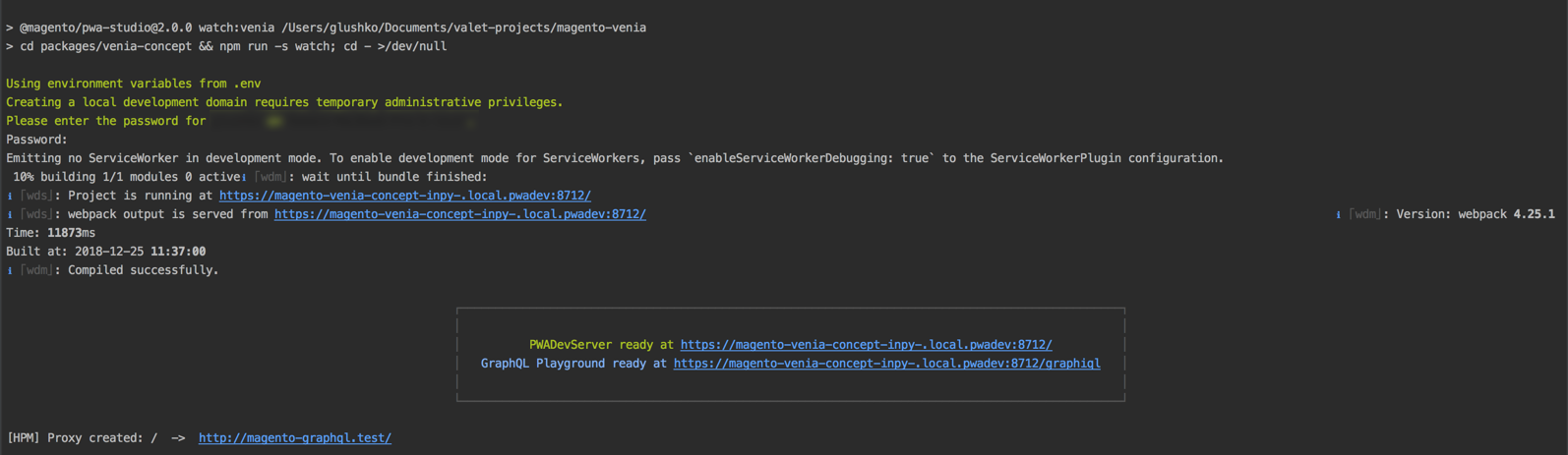The height and width of the screenshot is (455, 1568).
Task: Open the PWADevServer ready link
Action: (x=866, y=345)
